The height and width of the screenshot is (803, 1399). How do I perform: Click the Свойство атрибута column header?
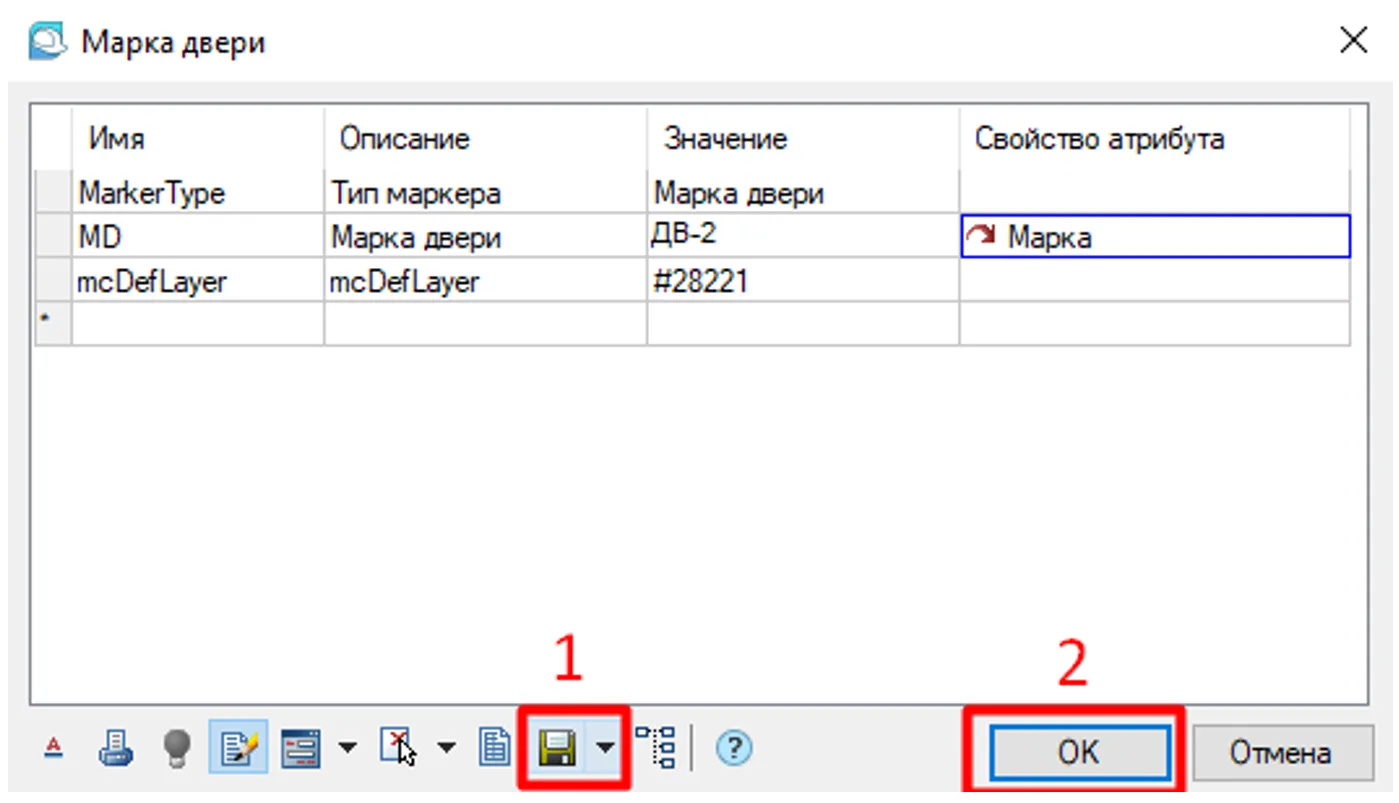tap(1099, 139)
